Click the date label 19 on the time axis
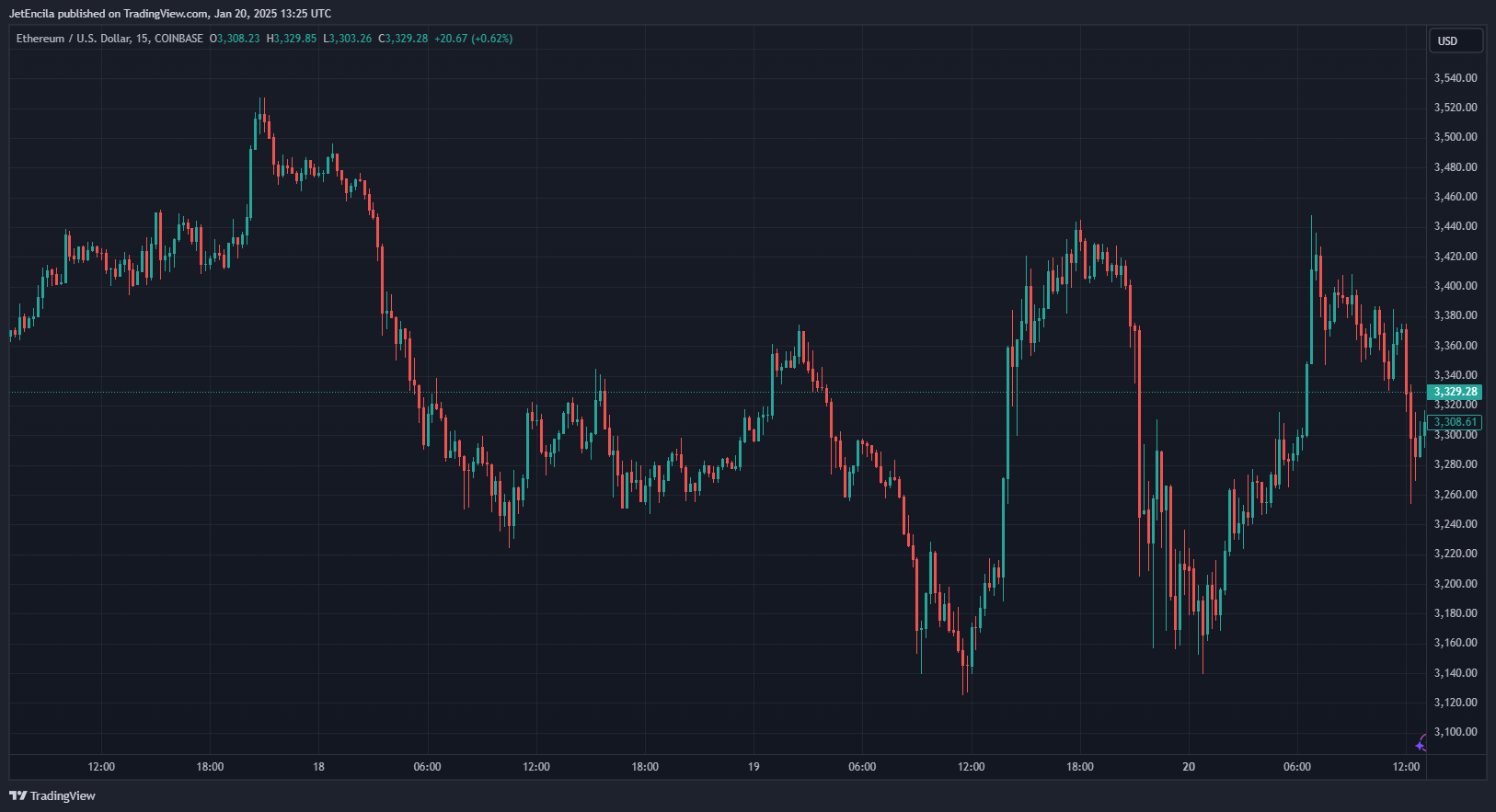The width and height of the screenshot is (1496, 812). 754,767
